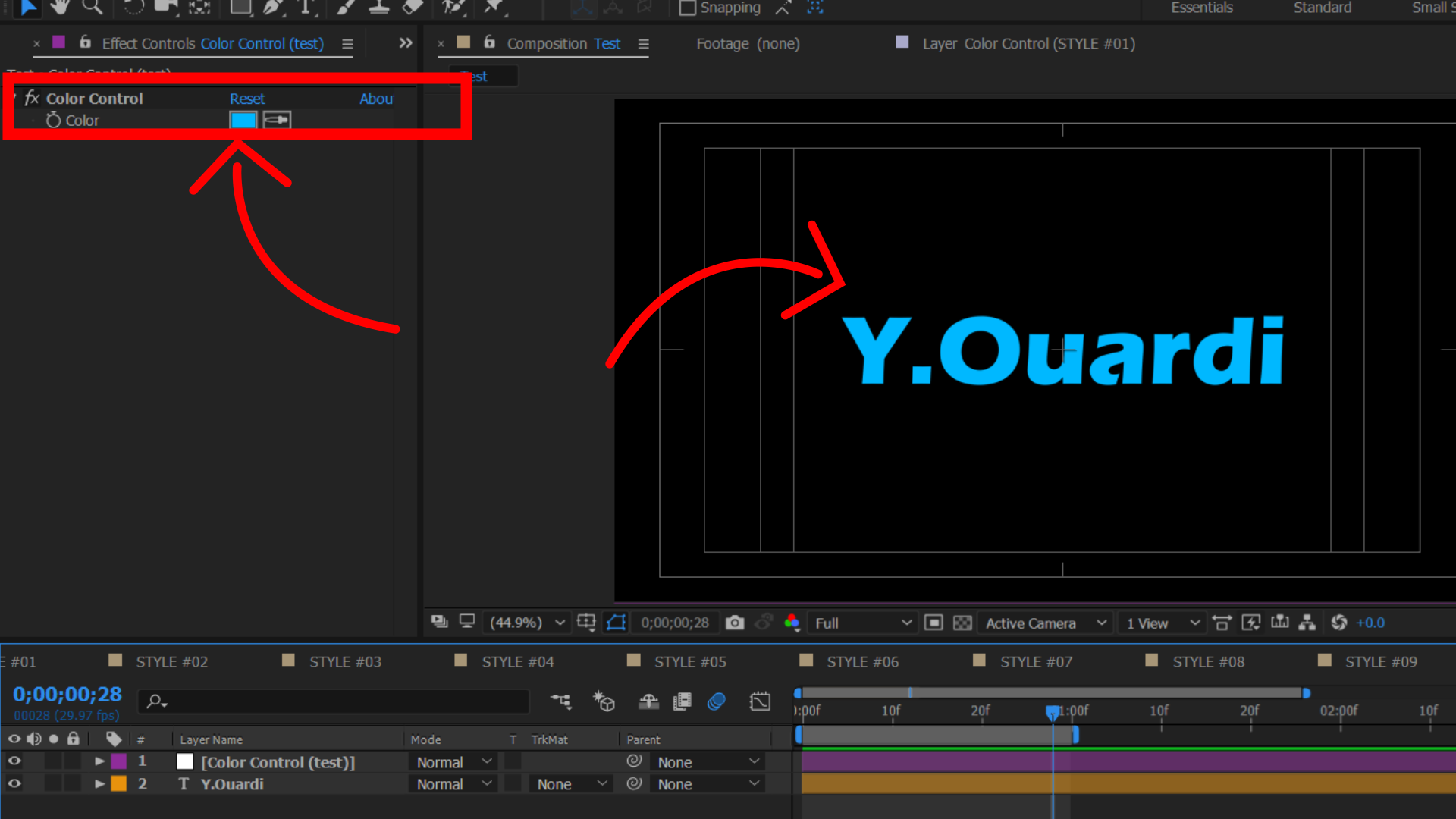Open the magnification ratio dropdown

point(526,623)
